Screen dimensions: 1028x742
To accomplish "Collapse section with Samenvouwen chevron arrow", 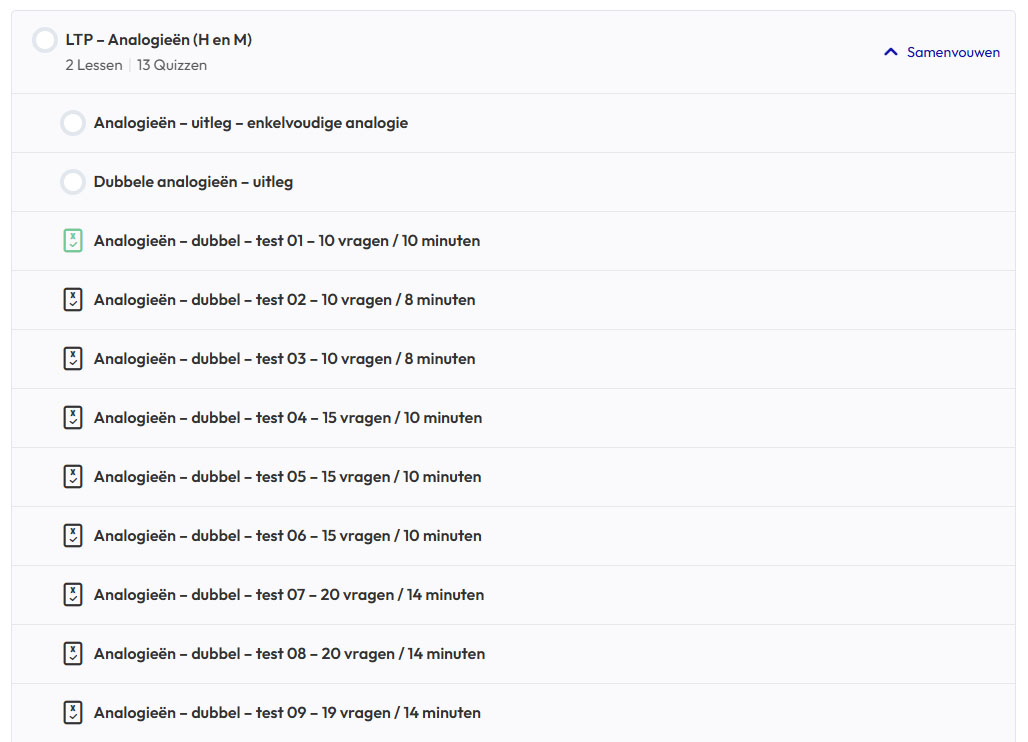I will (x=891, y=52).
